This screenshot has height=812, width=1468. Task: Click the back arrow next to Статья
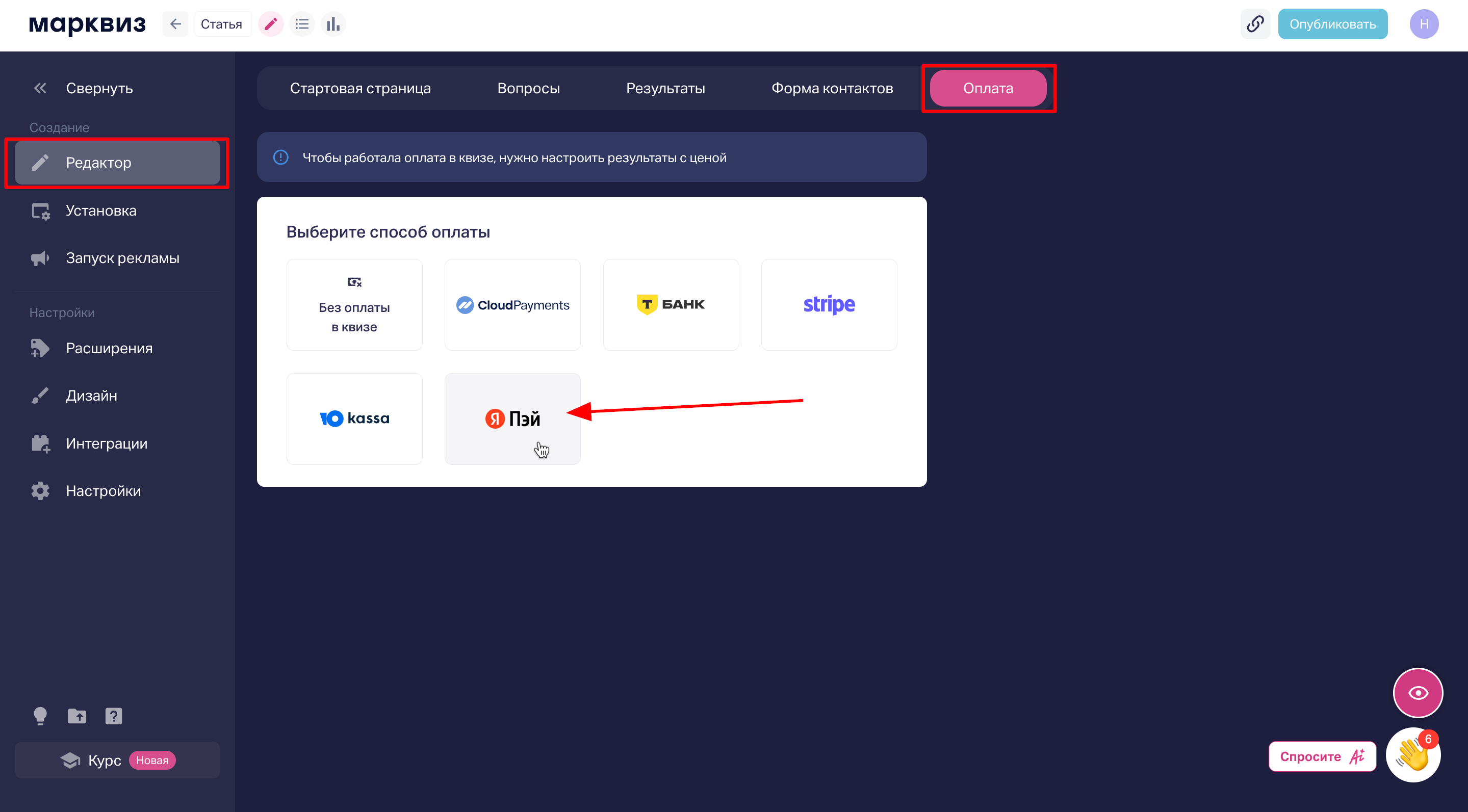(175, 24)
